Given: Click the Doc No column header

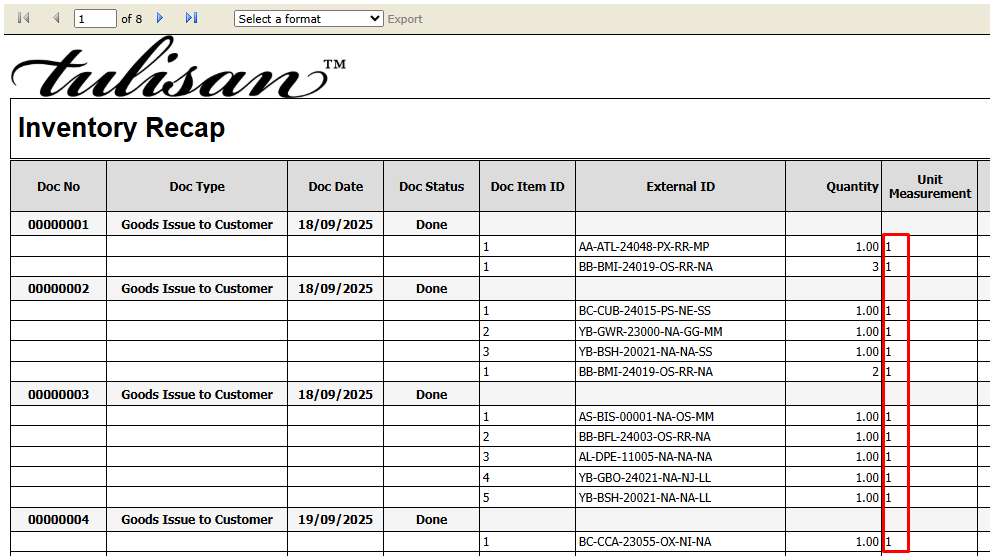Looking at the screenshot, I should [58, 186].
